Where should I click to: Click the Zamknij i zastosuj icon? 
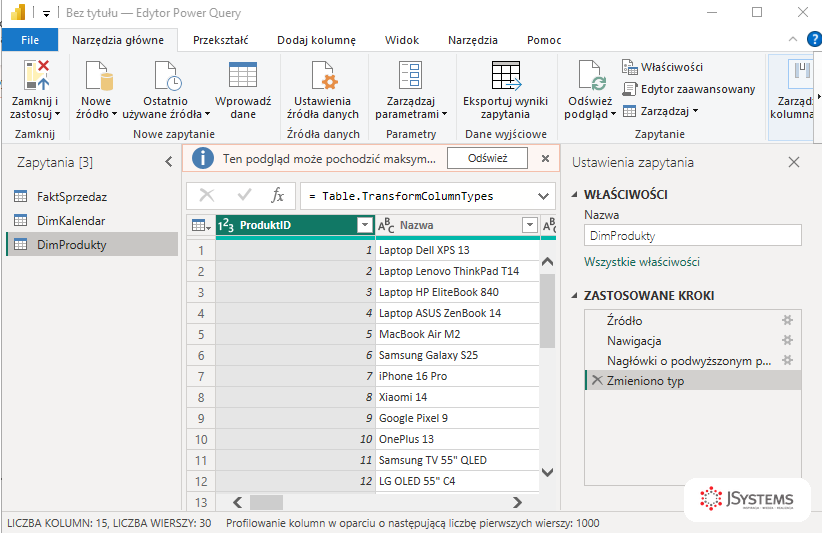tap(36, 75)
